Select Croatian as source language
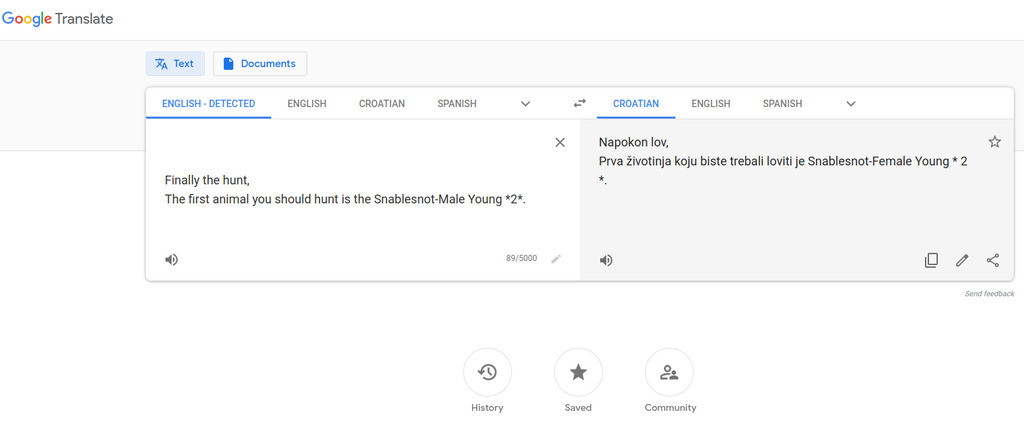 click(382, 104)
